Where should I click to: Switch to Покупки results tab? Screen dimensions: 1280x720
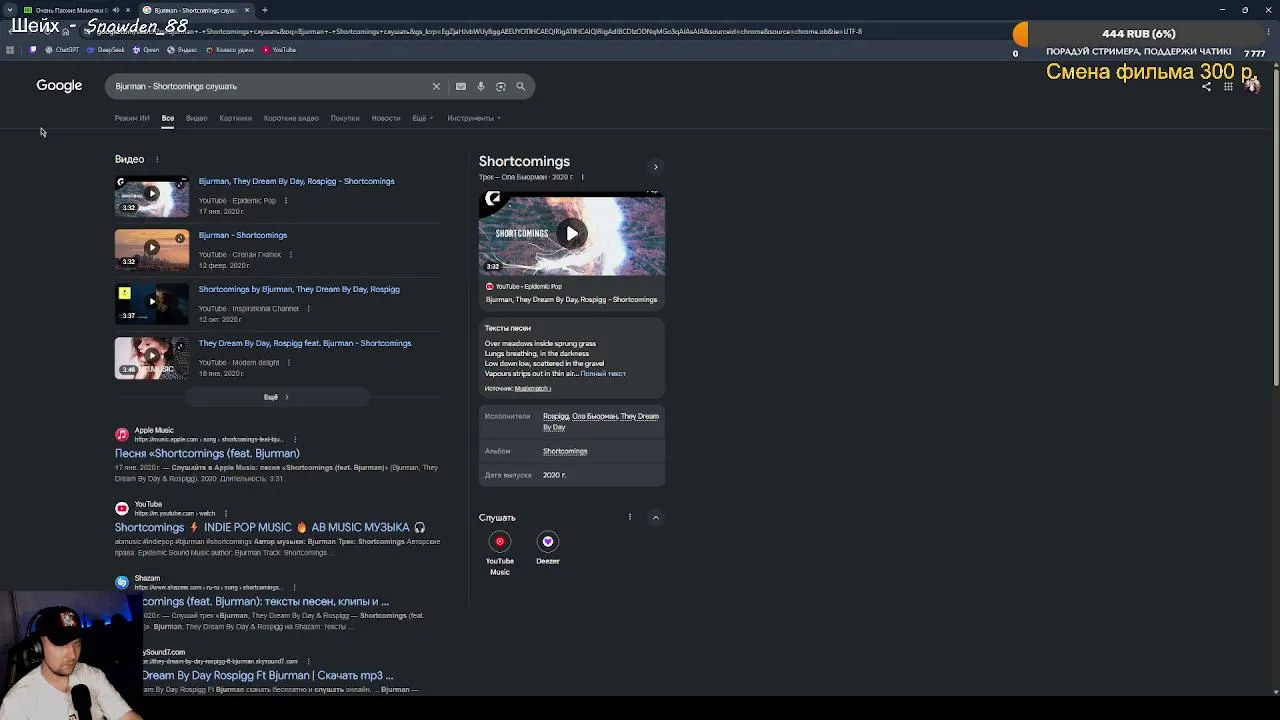[x=345, y=118]
